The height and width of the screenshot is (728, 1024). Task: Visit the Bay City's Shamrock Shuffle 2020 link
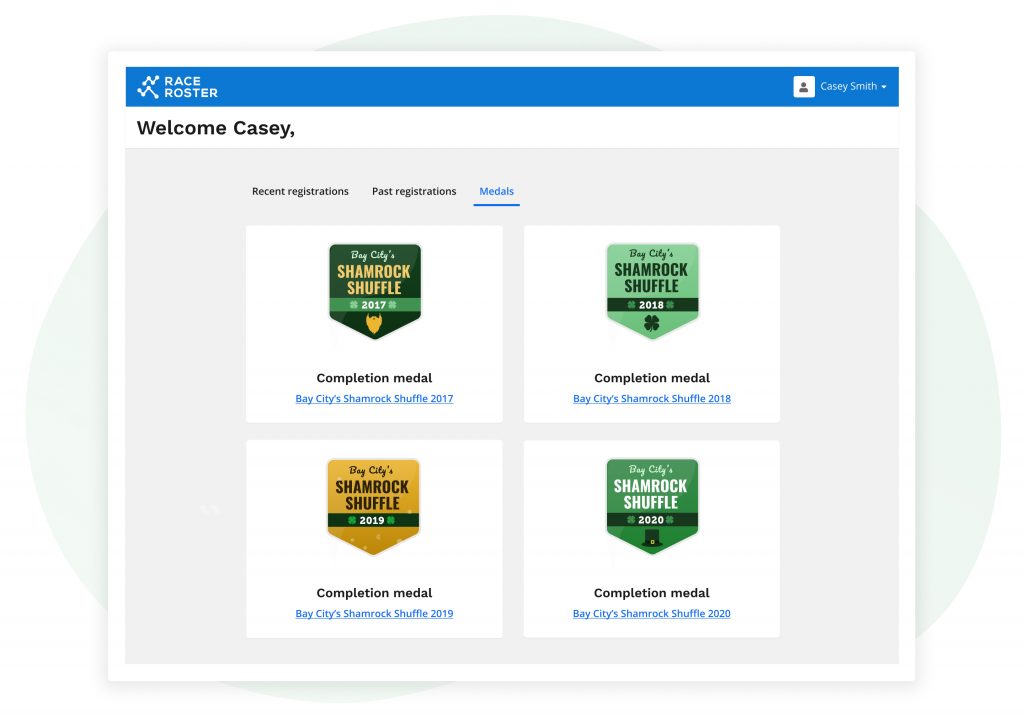tap(652, 614)
